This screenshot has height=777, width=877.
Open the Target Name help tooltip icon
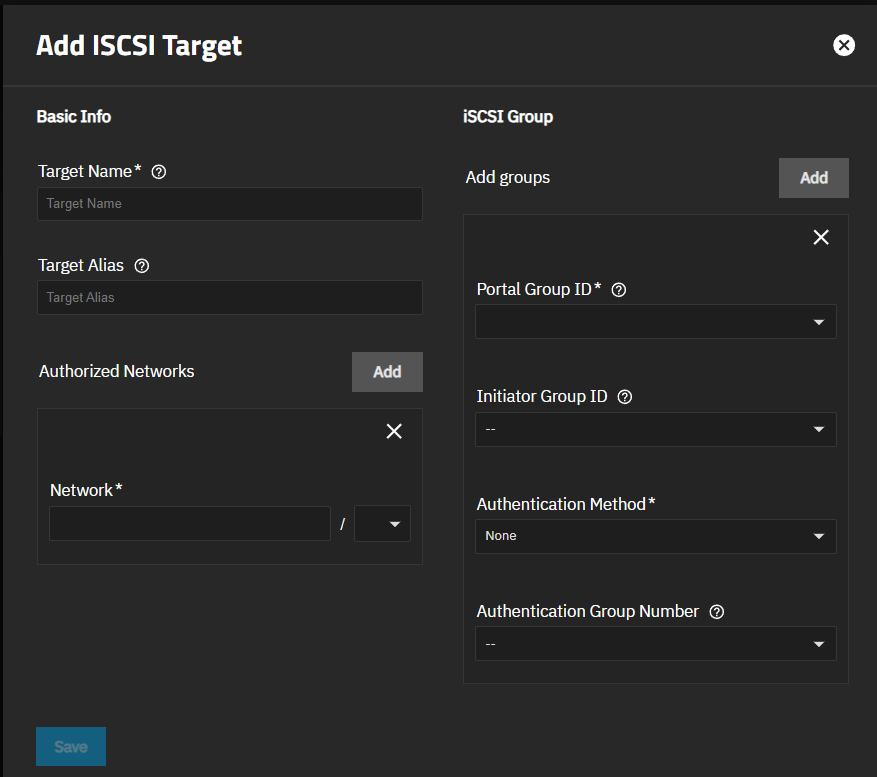[x=158, y=171]
